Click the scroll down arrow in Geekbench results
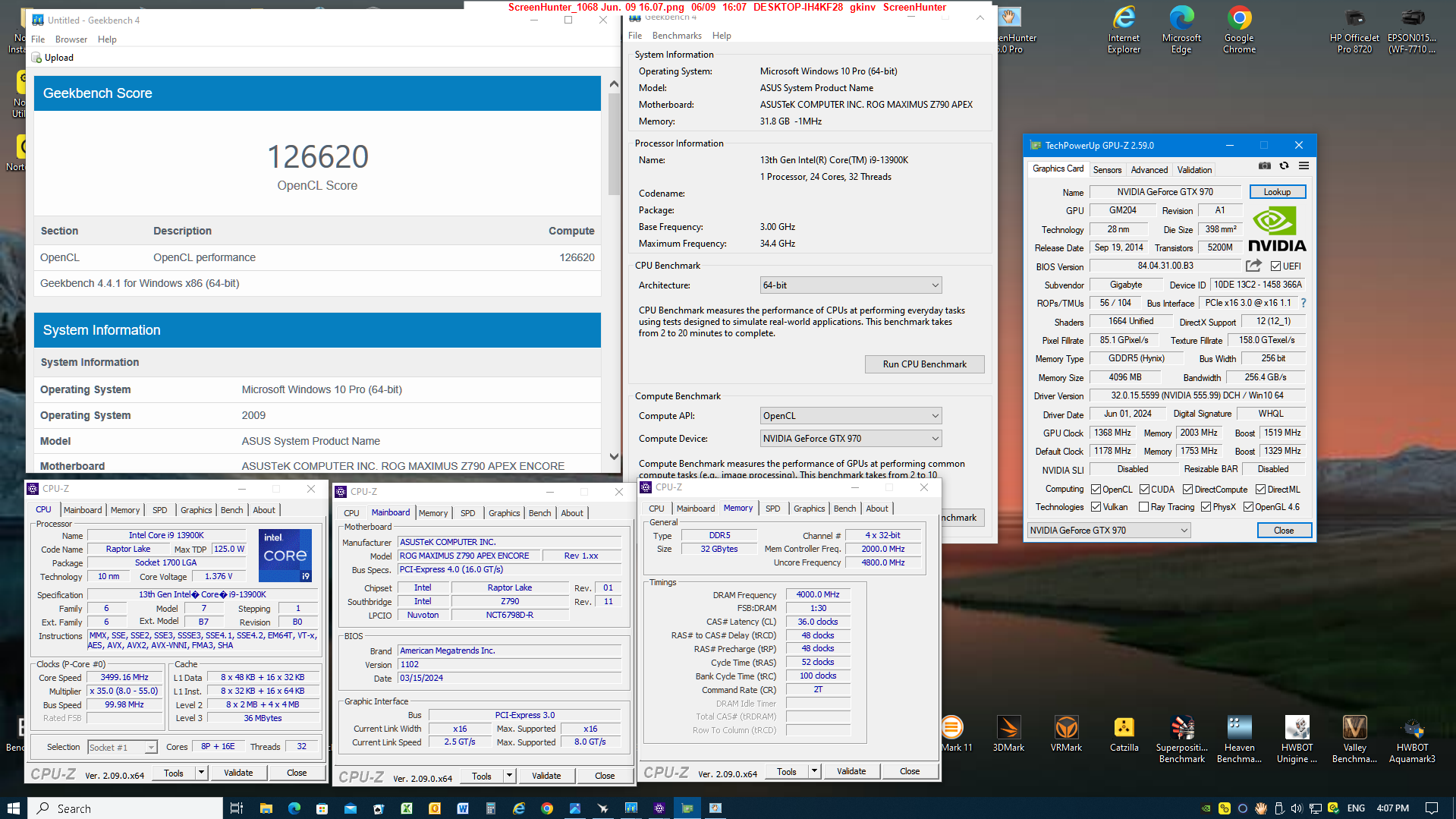Viewport: 1456px width, 819px height. (614, 457)
